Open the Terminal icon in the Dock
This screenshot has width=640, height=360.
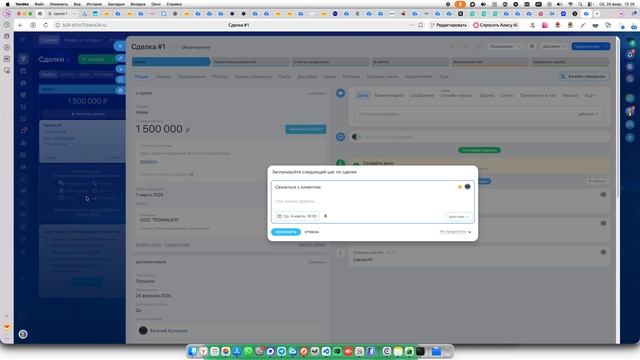pos(420,351)
